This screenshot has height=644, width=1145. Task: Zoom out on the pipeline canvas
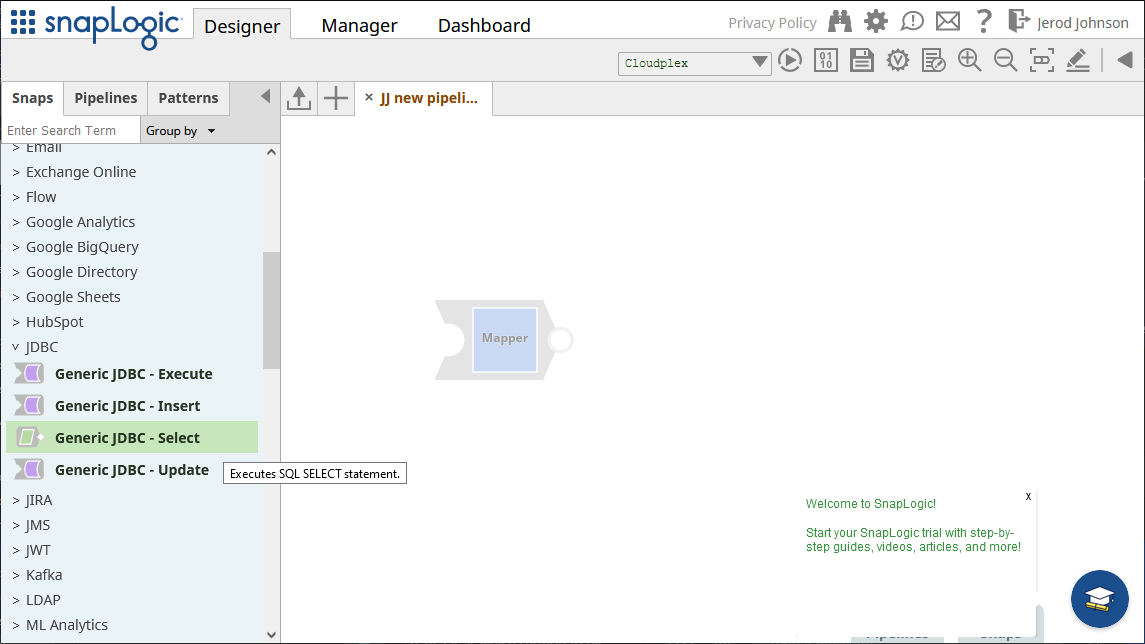tap(1005, 61)
